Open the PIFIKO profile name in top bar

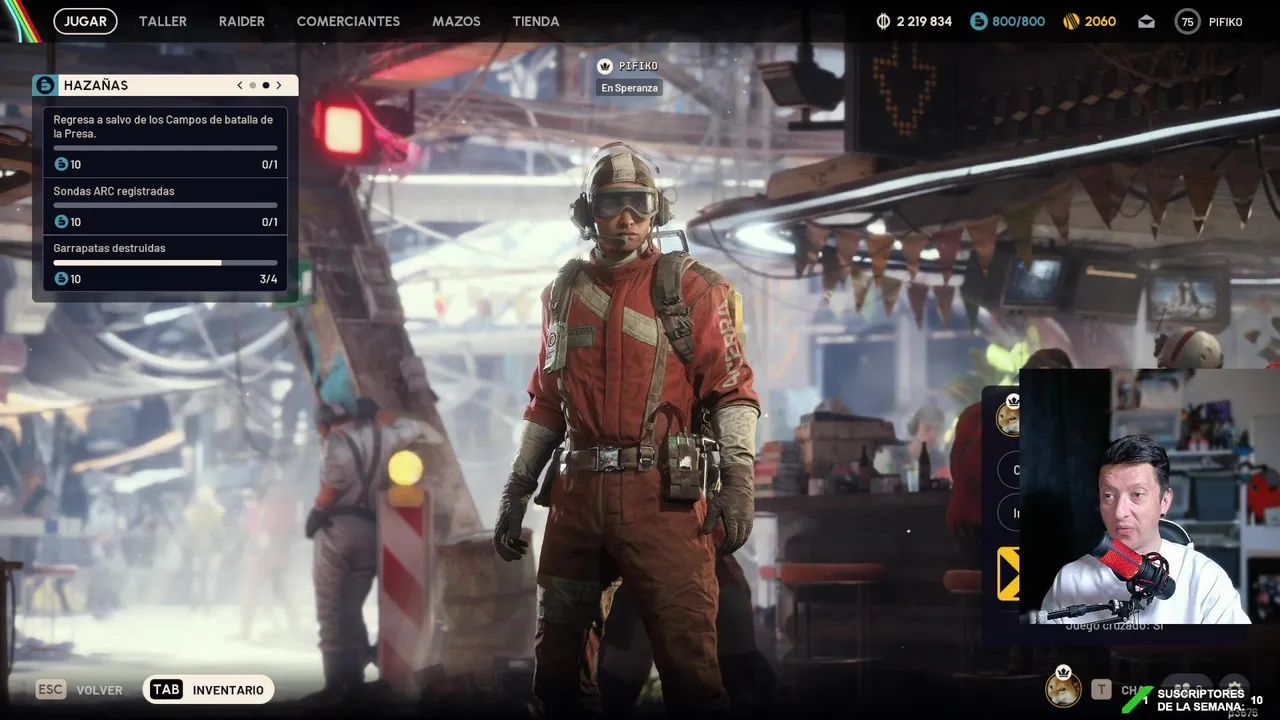coord(1225,21)
